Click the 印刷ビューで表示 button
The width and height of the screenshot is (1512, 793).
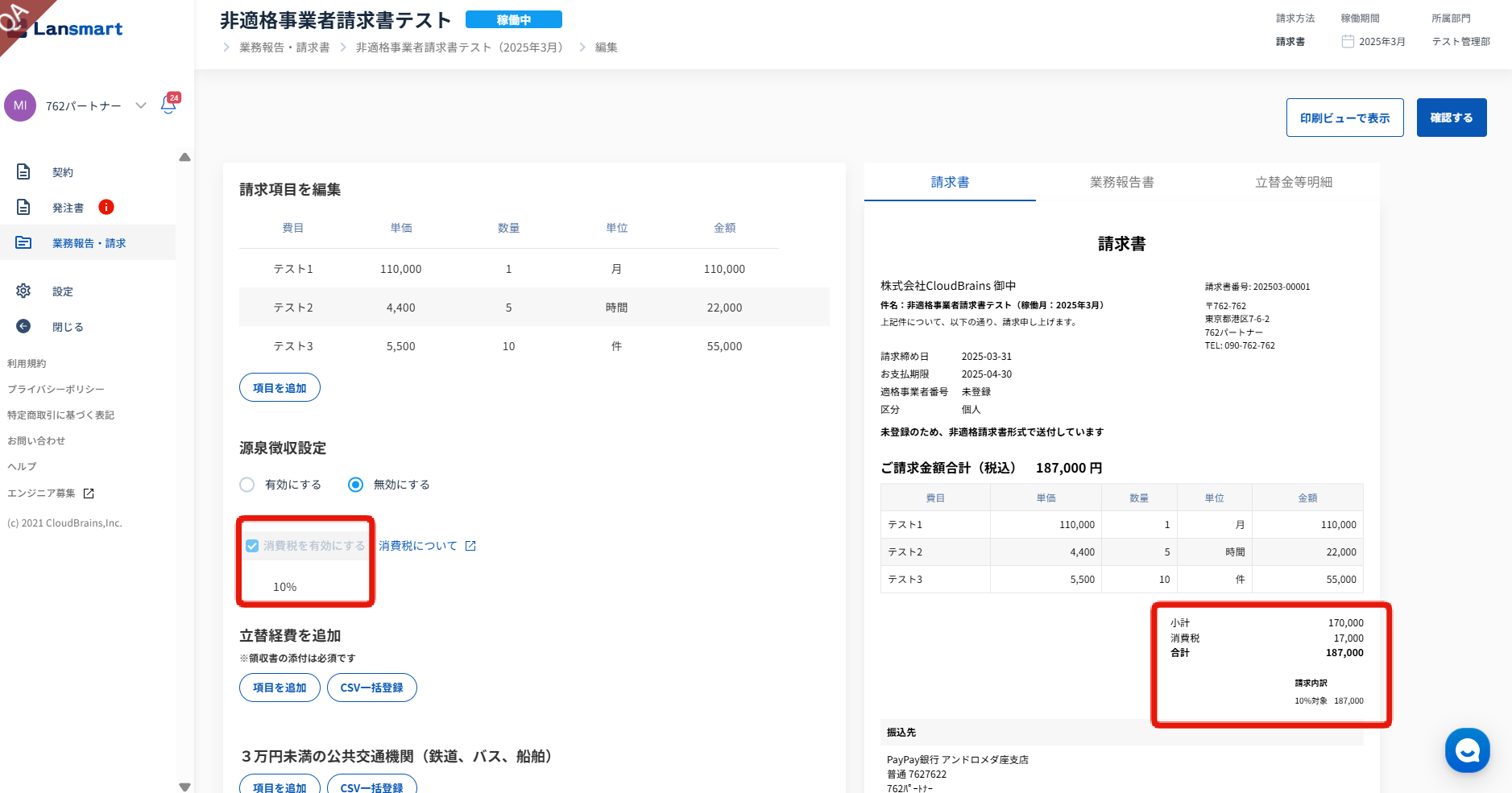pos(1344,118)
